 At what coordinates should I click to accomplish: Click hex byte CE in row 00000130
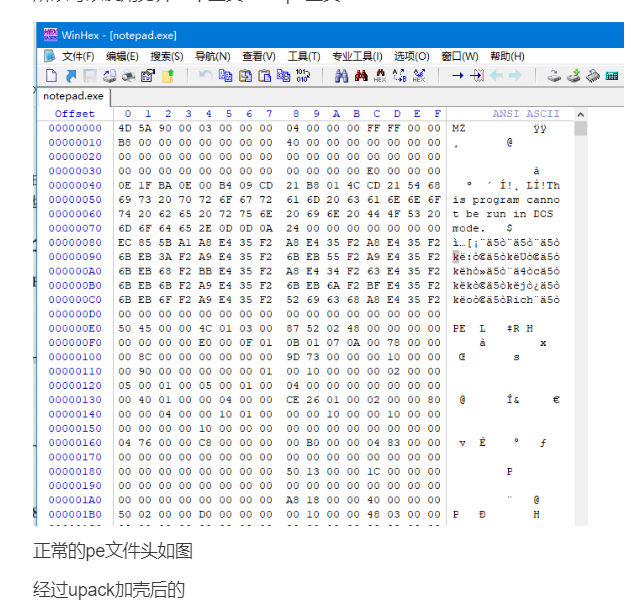tap(293, 400)
